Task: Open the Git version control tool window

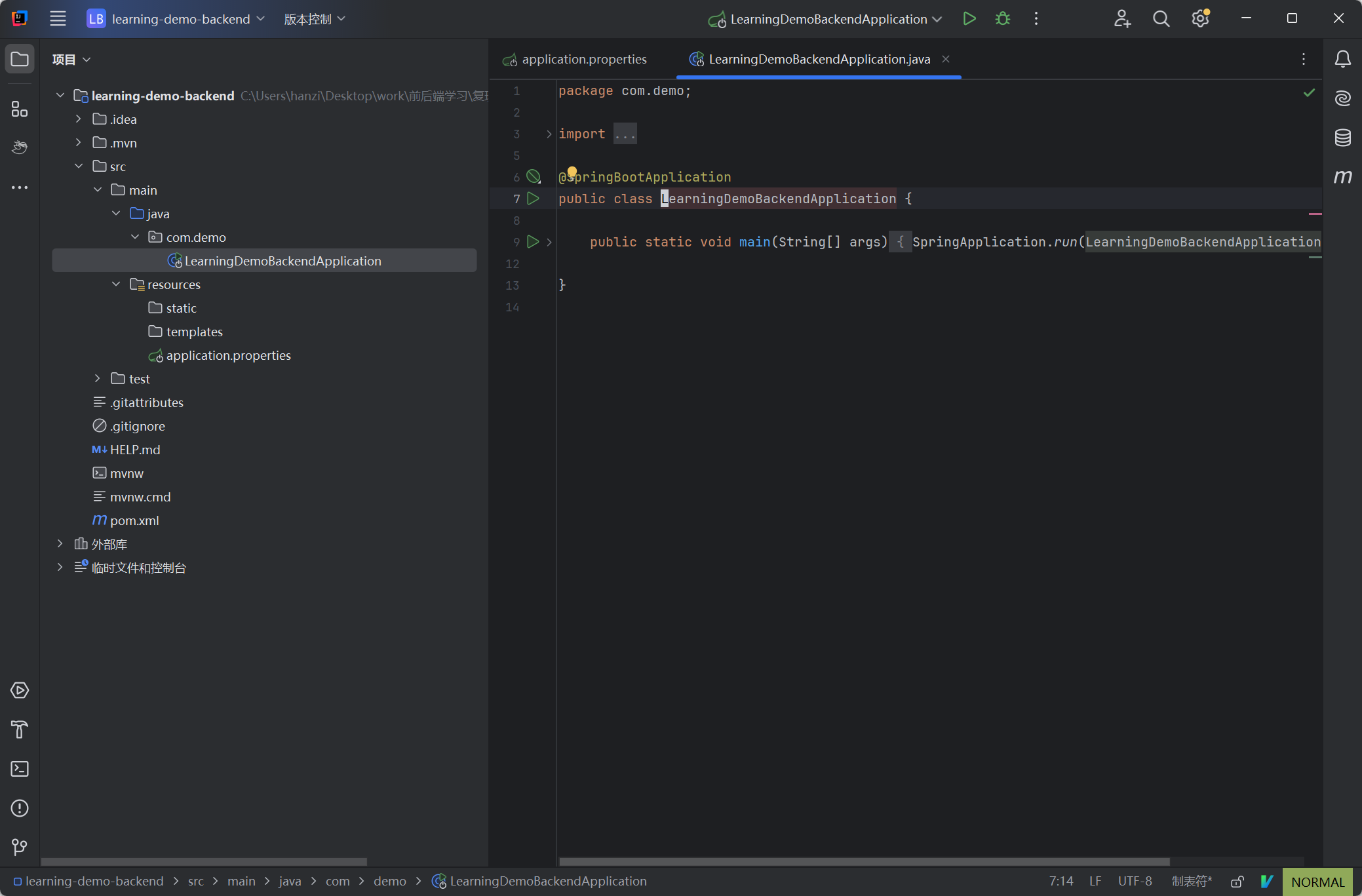Action: point(20,847)
